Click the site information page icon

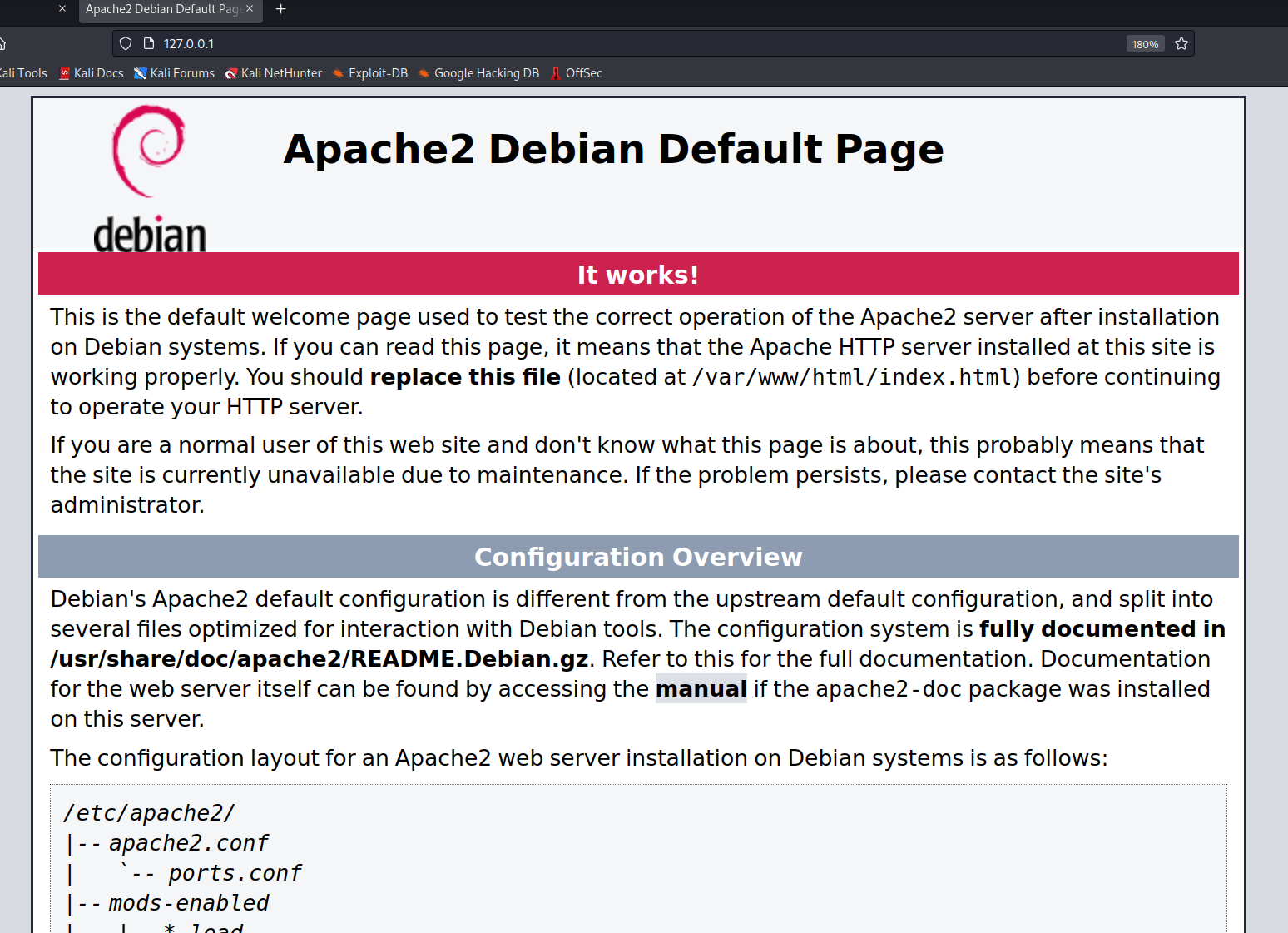point(149,43)
